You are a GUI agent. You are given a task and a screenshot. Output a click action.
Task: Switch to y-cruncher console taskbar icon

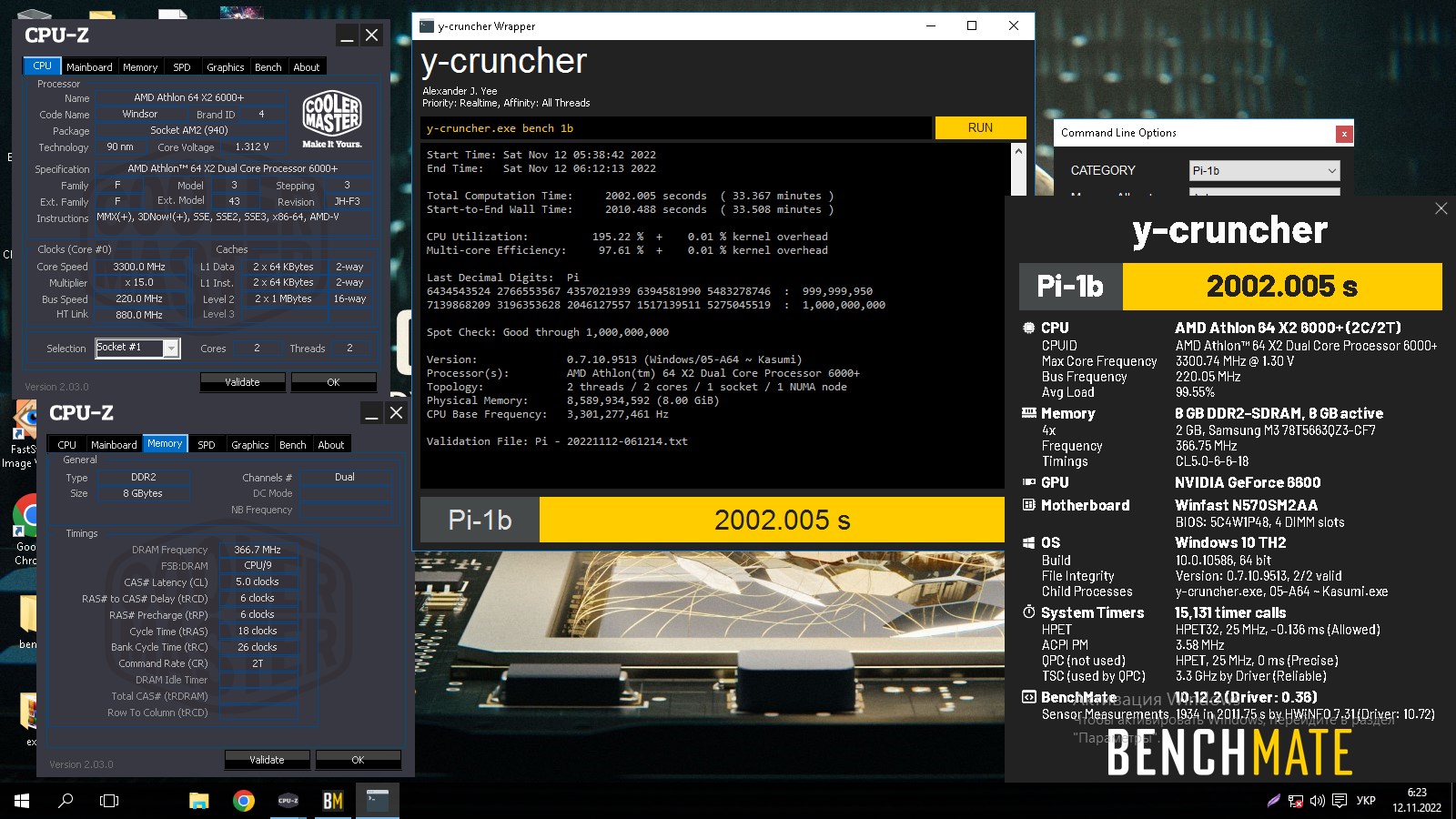pos(377,801)
